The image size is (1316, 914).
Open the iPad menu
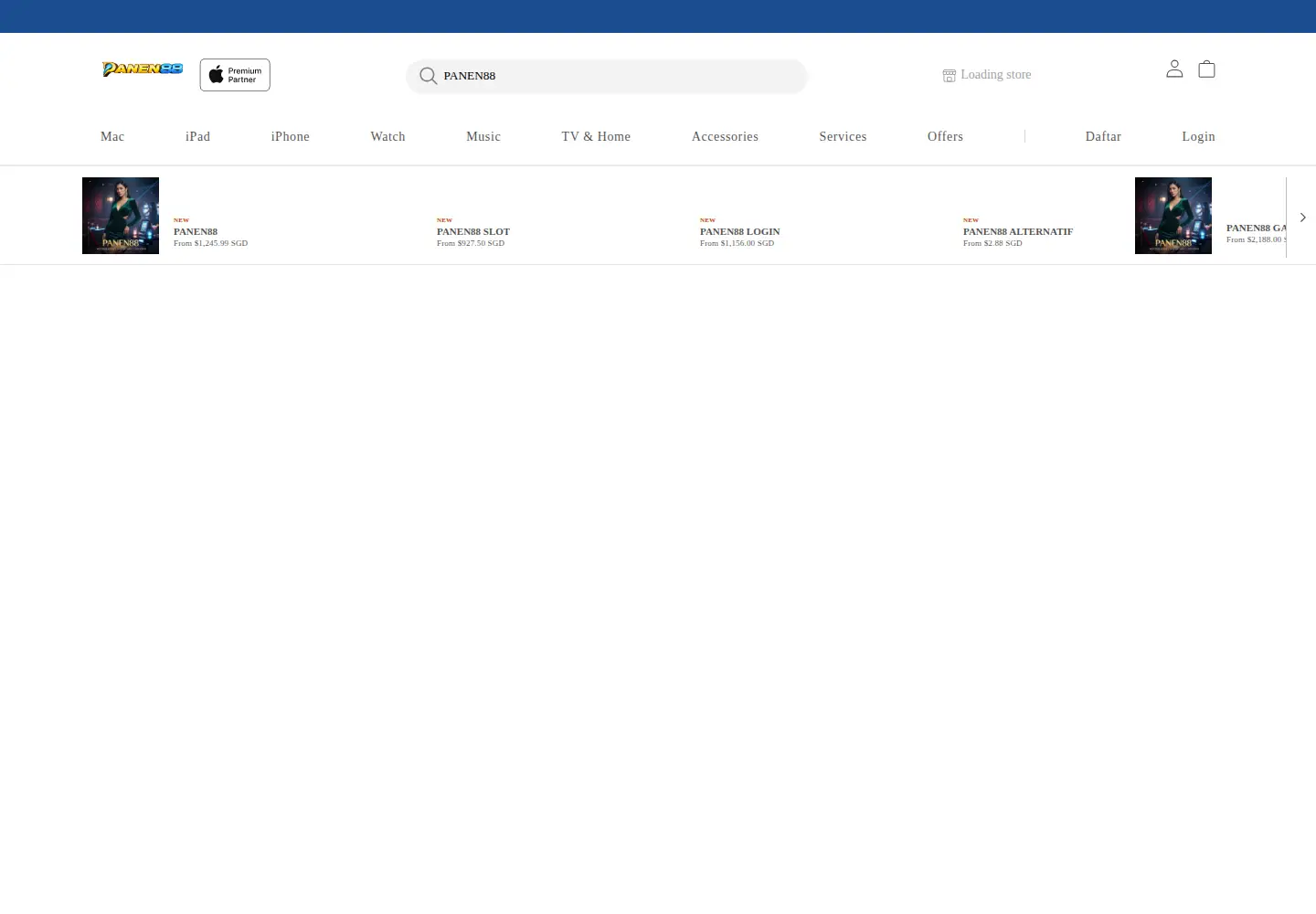click(x=197, y=136)
